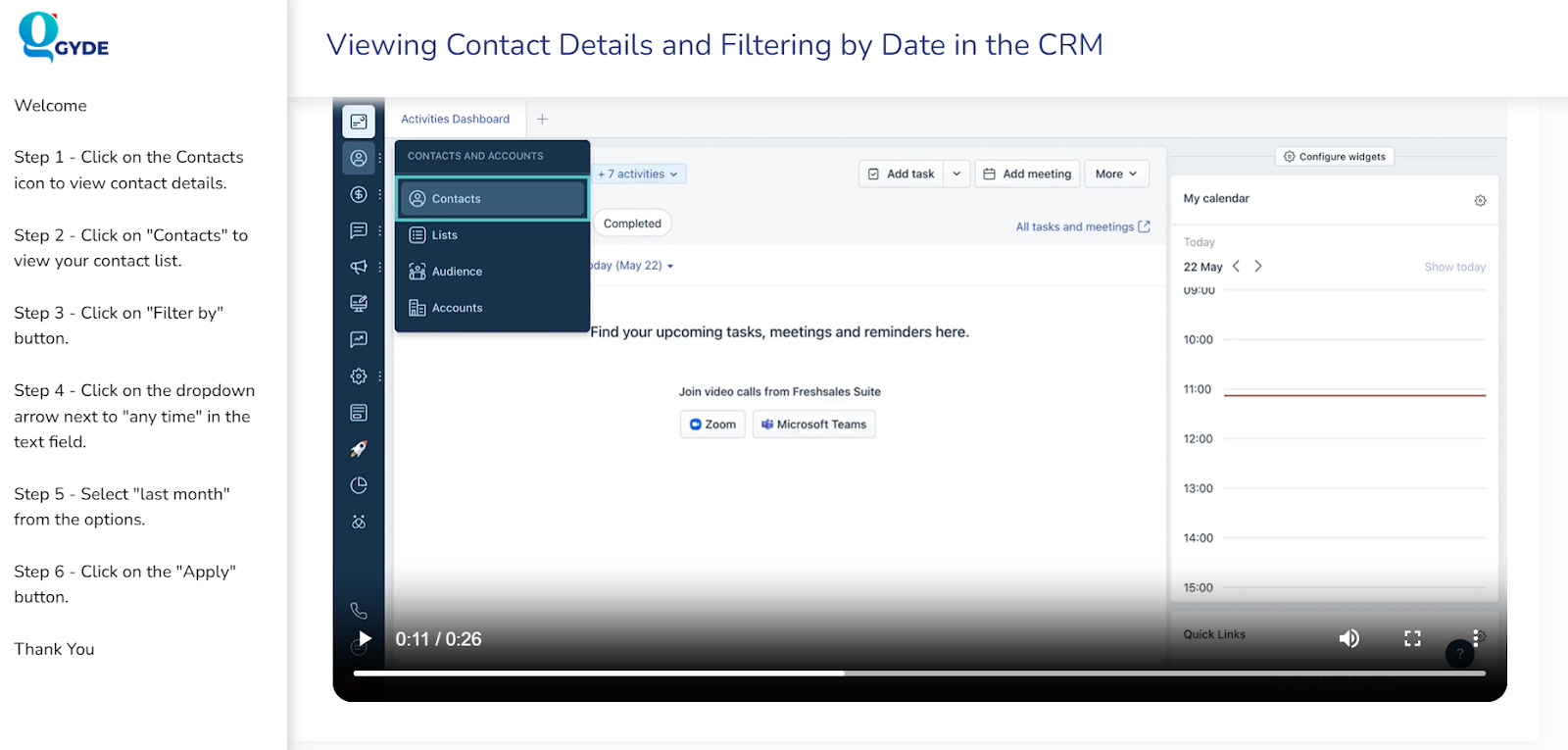Open the More dropdown menu
1568x750 pixels.
click(1116, 174)
